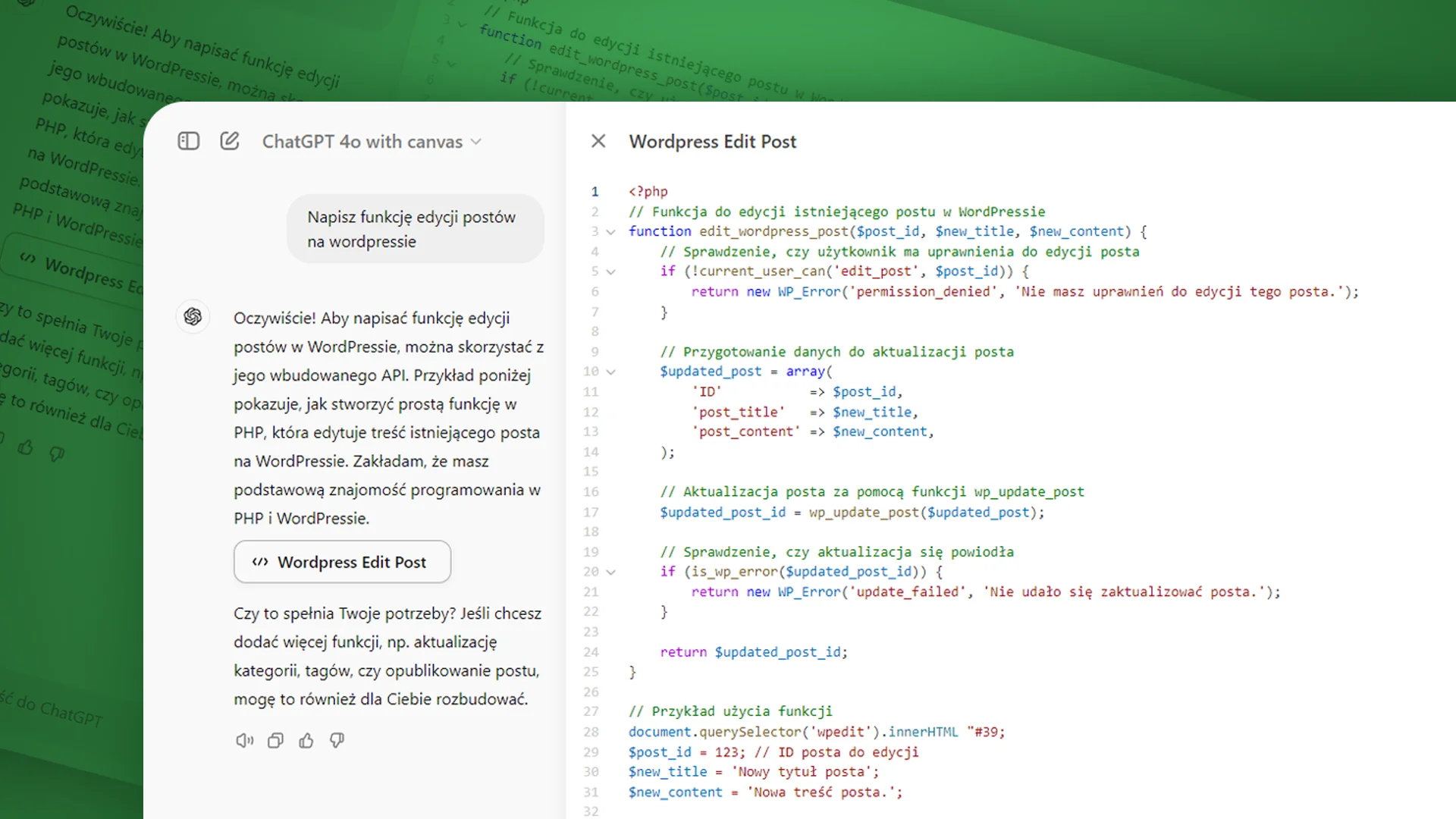Click the comment '// Przygotowanie danych do aktualizacji posta'
The width and height of the screenshot is (1456, 819).
[836, 352]
